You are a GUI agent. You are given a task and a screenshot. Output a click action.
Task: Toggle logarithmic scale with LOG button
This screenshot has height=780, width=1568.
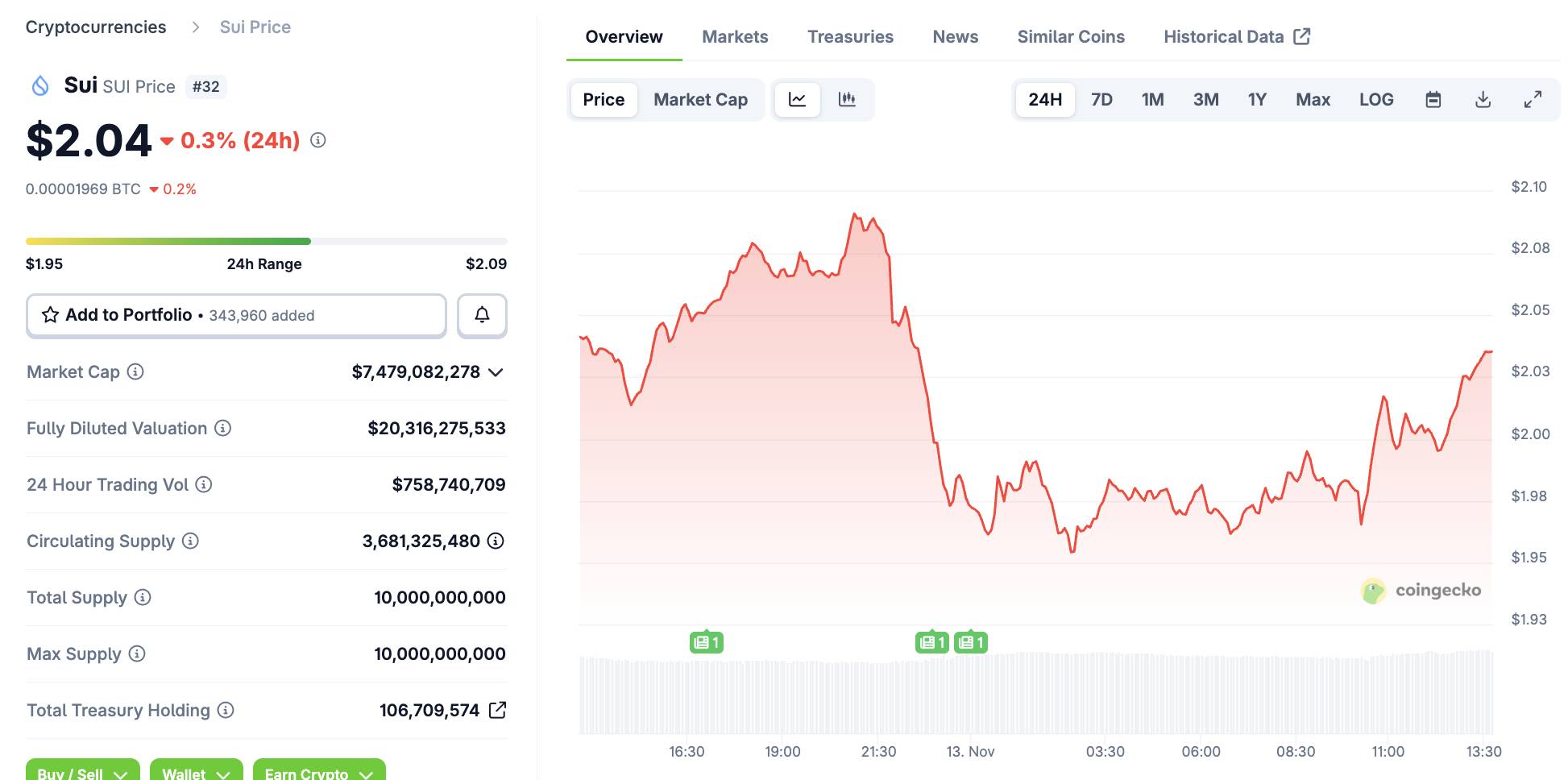[1377, 99]
